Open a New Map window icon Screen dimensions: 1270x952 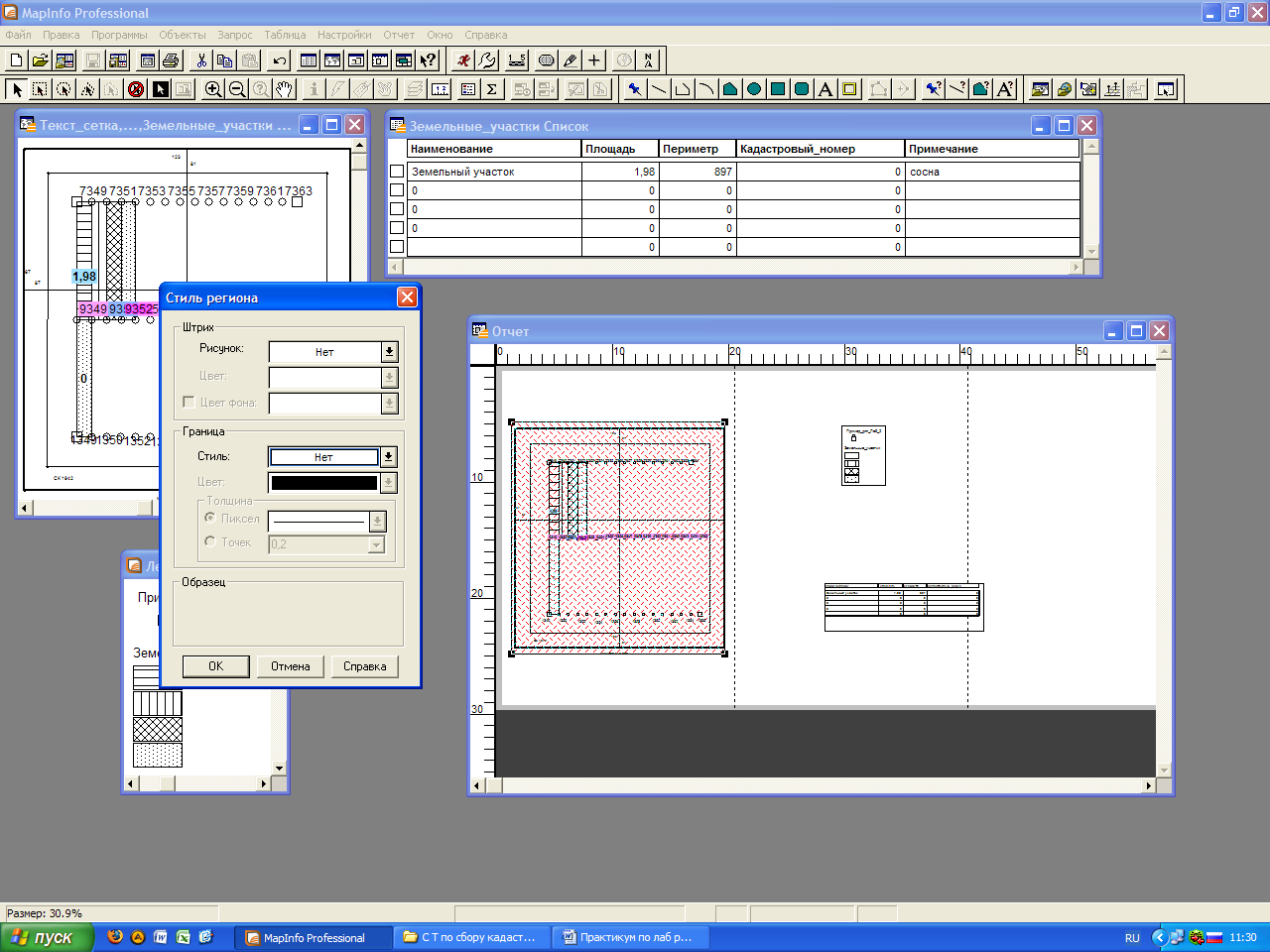(332, 60)
